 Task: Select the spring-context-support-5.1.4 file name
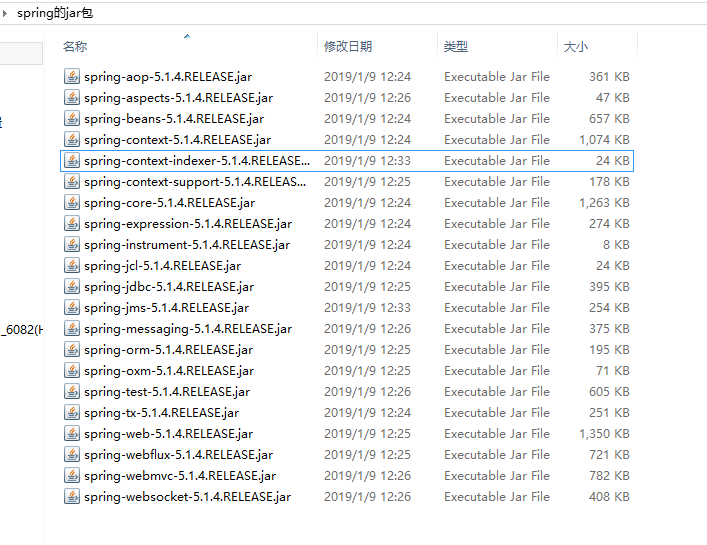tap(195, 181)
